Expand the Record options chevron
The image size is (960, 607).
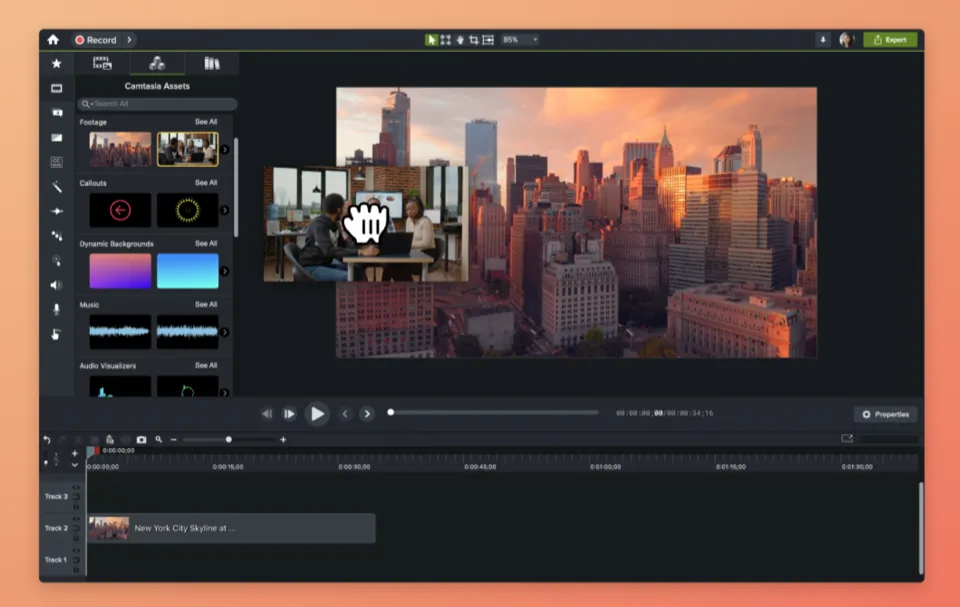click(129, 40)
